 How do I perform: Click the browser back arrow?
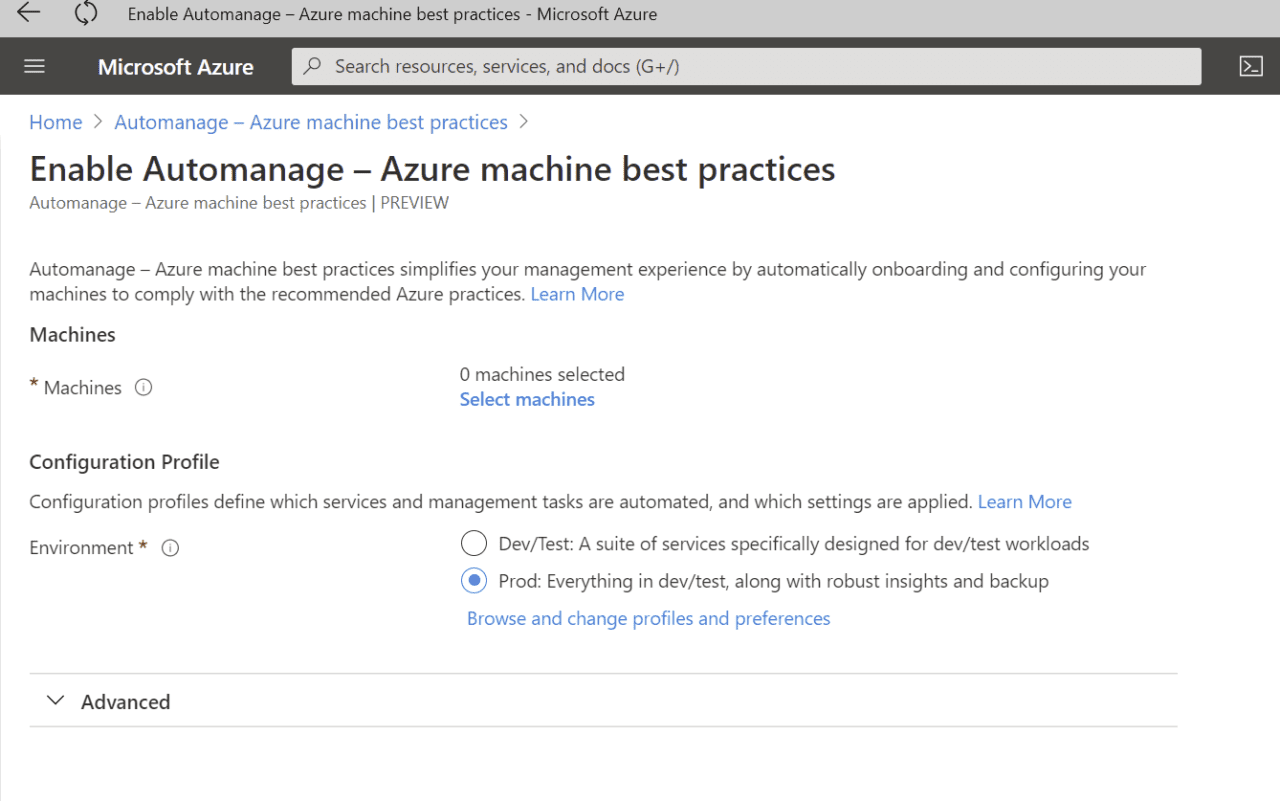[28, 13]
